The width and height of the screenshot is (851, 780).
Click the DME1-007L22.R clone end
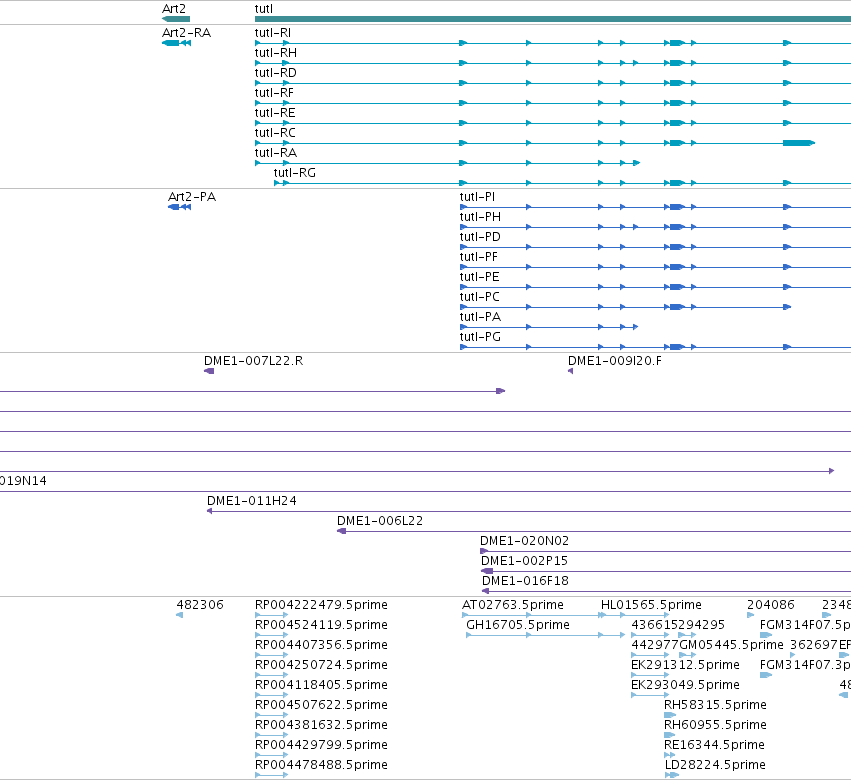pyautogui.click(x=253, y=361)
